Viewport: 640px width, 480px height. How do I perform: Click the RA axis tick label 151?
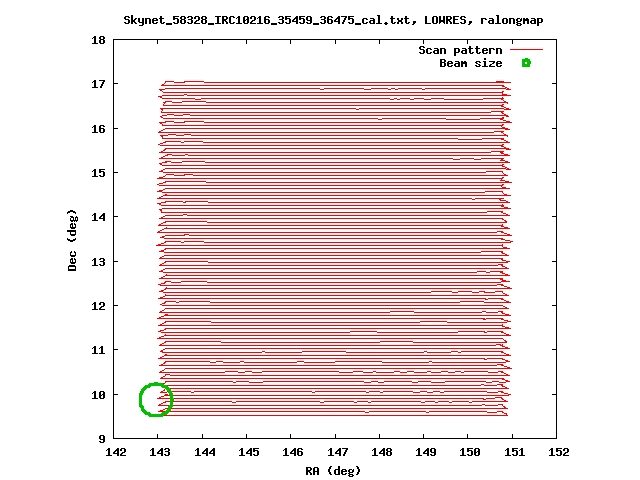[514, 452]
